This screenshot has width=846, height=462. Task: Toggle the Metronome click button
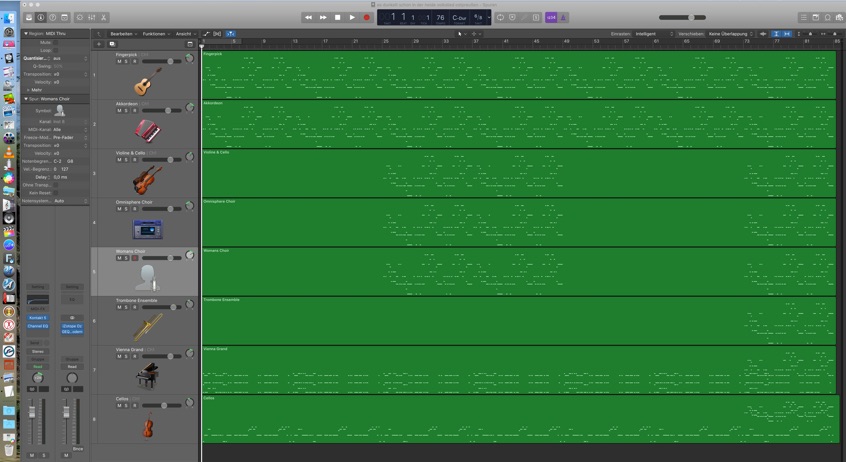(563, 17)
